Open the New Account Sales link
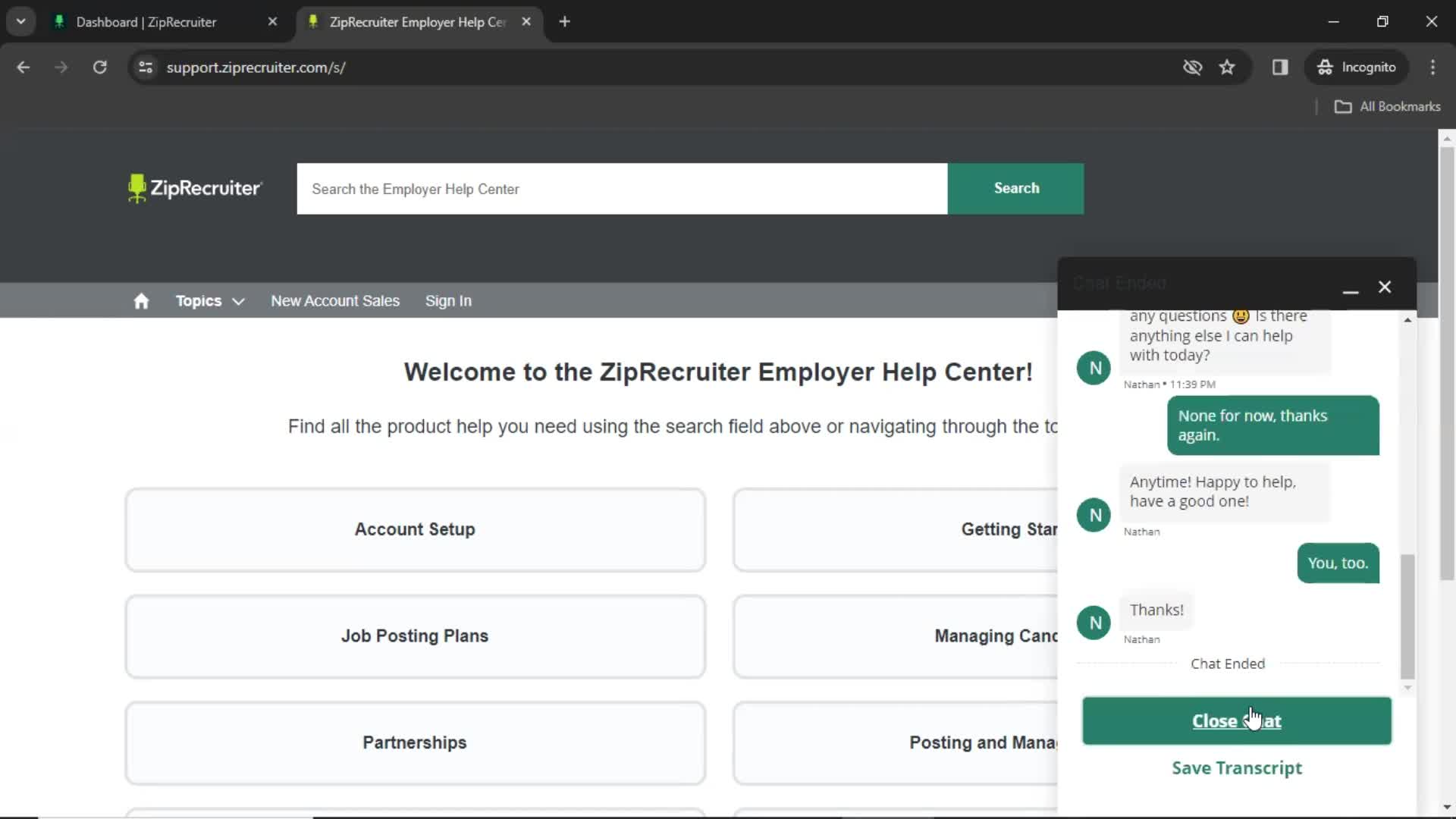Screen dimensions: 1456x819 point(335,301)
